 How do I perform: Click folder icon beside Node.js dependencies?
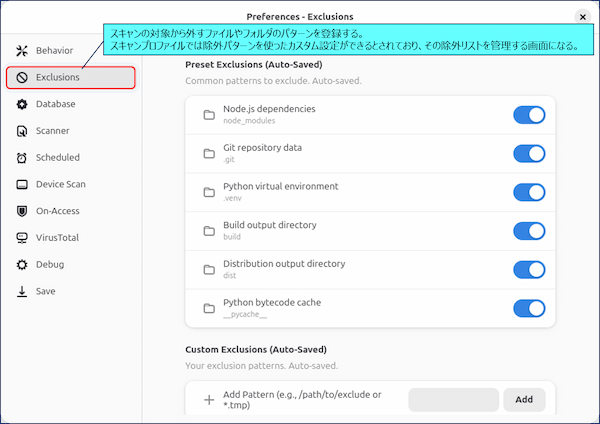pos(209,115)
